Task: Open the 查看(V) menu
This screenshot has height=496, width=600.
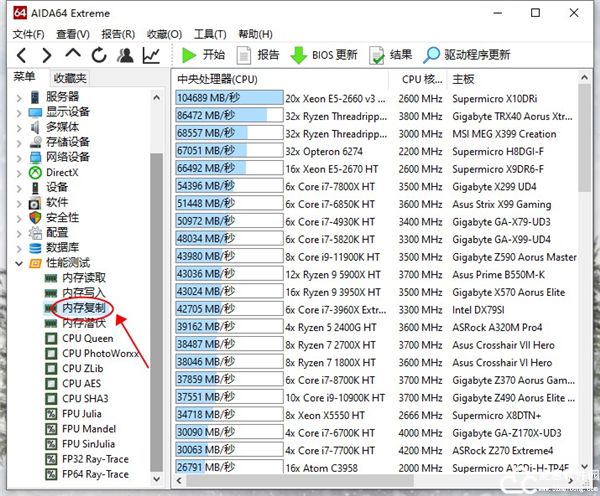Action: 73,34
